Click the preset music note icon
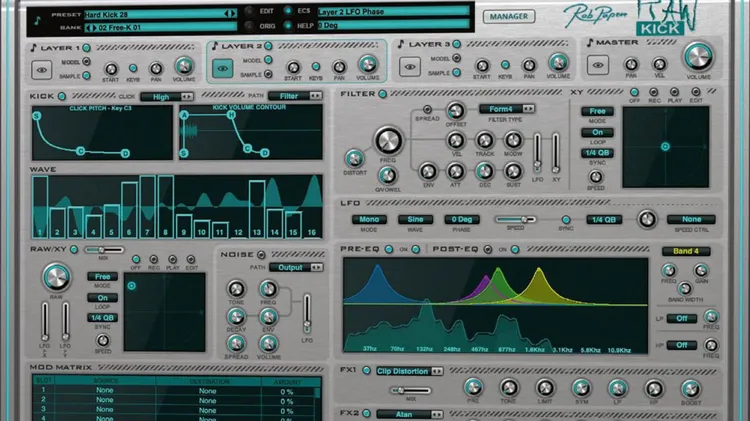The height and width of the screenshot is (421, 750). [x=37, y=20]
